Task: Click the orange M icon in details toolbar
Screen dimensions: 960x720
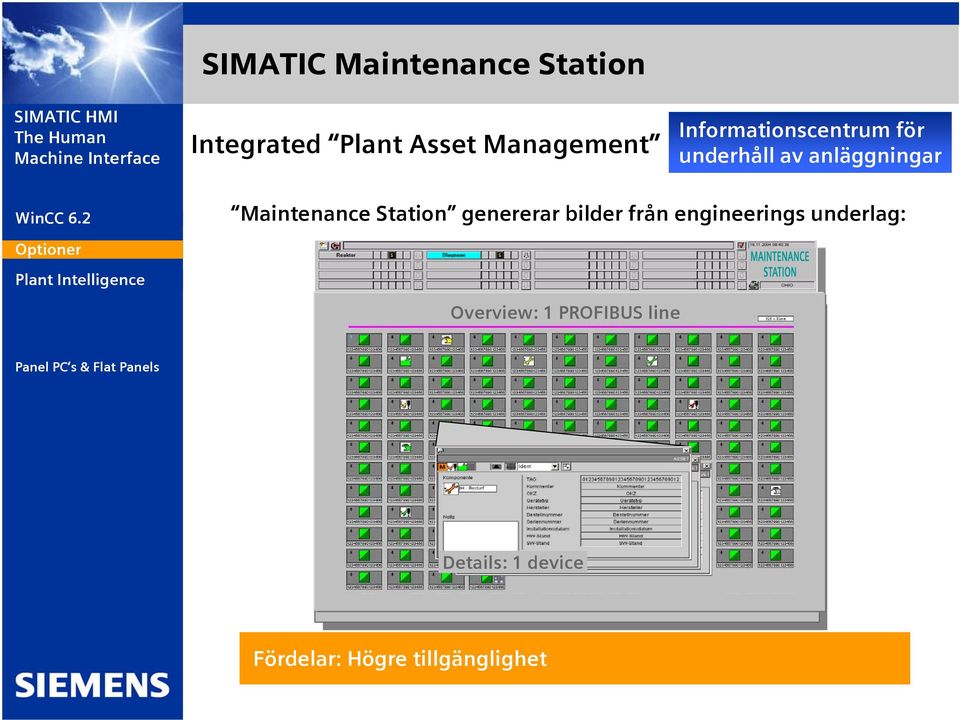Action: pos(442,467)
